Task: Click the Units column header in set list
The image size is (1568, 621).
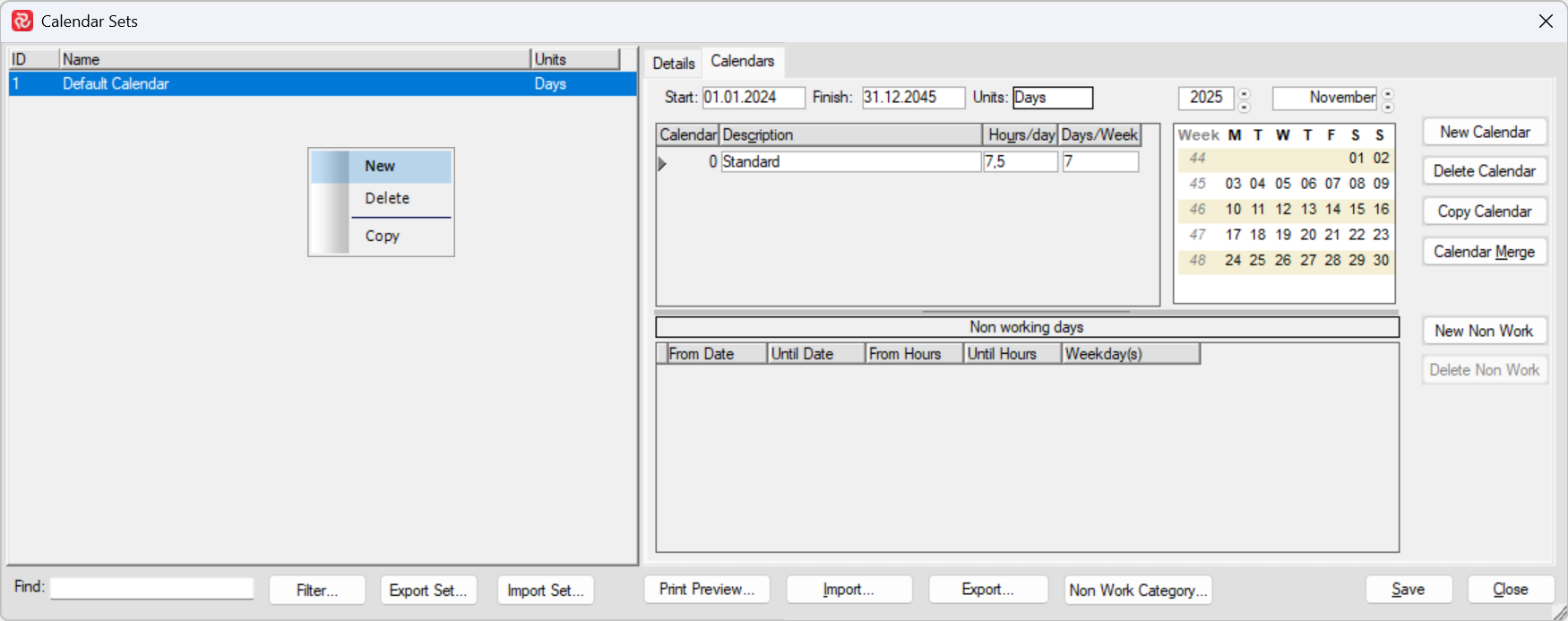Action: click(575, 59)
